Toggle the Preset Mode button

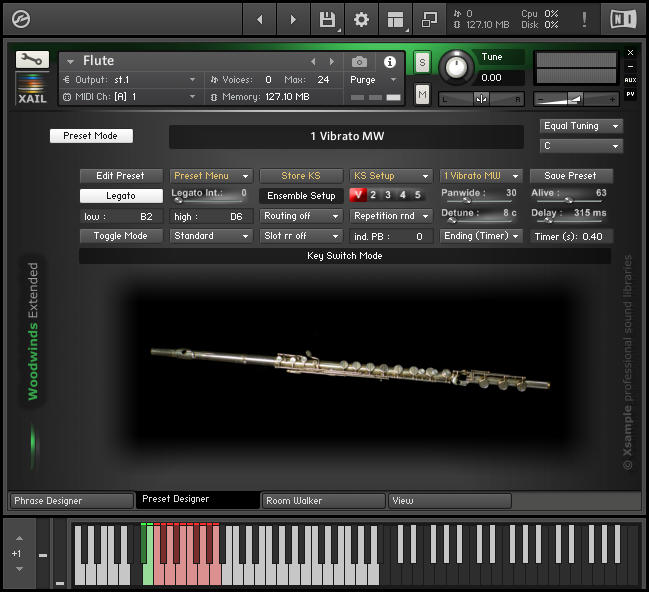coord(91,136)
